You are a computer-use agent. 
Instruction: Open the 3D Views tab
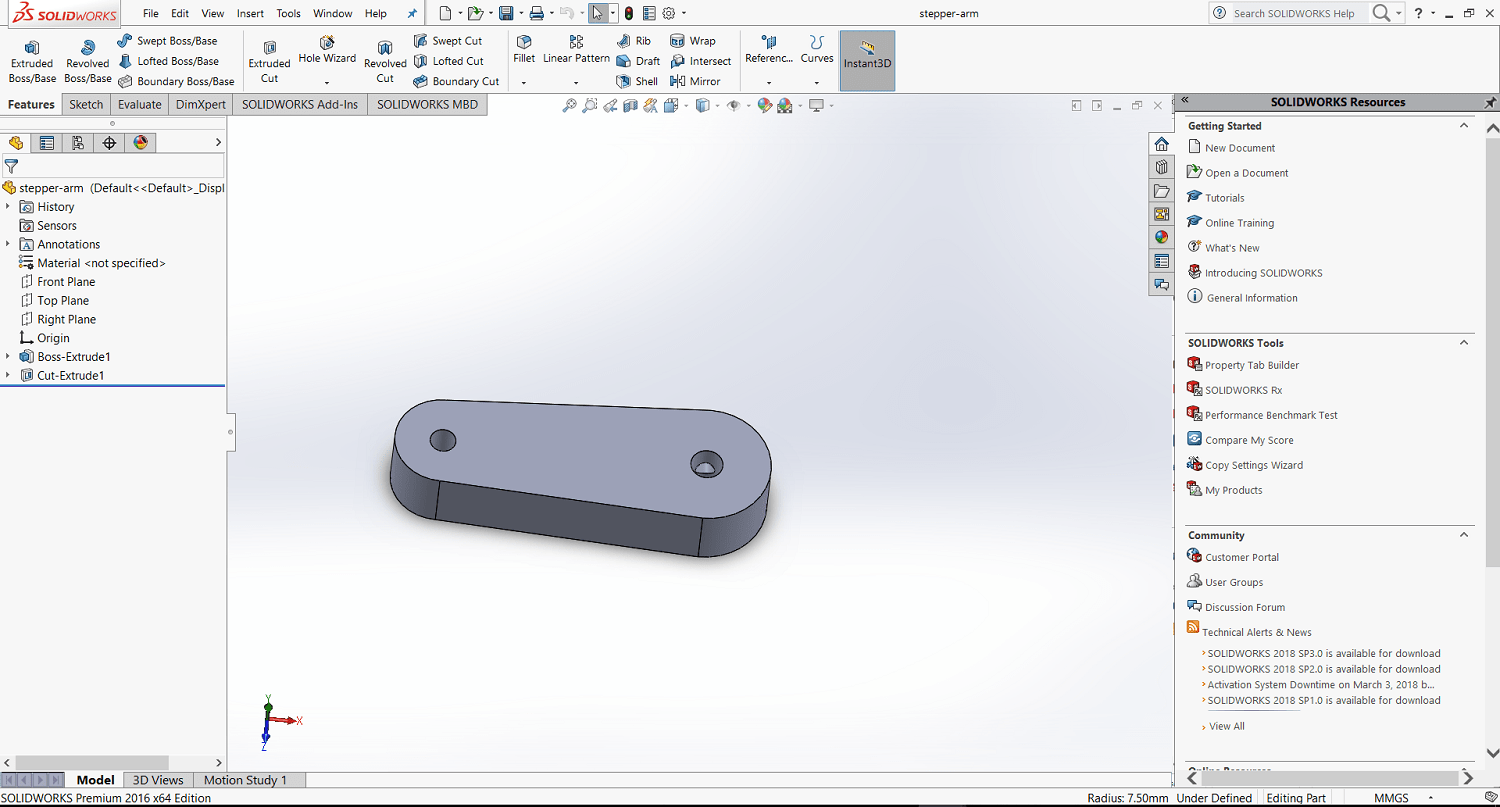[x=158, y=780]
